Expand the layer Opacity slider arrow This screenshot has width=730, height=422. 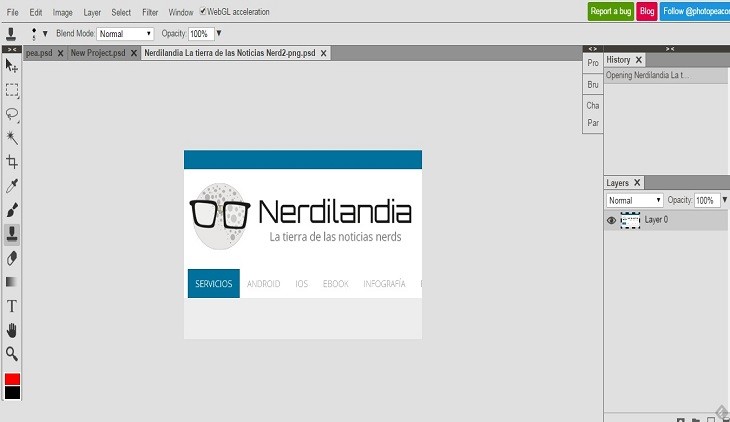(725, 200)
